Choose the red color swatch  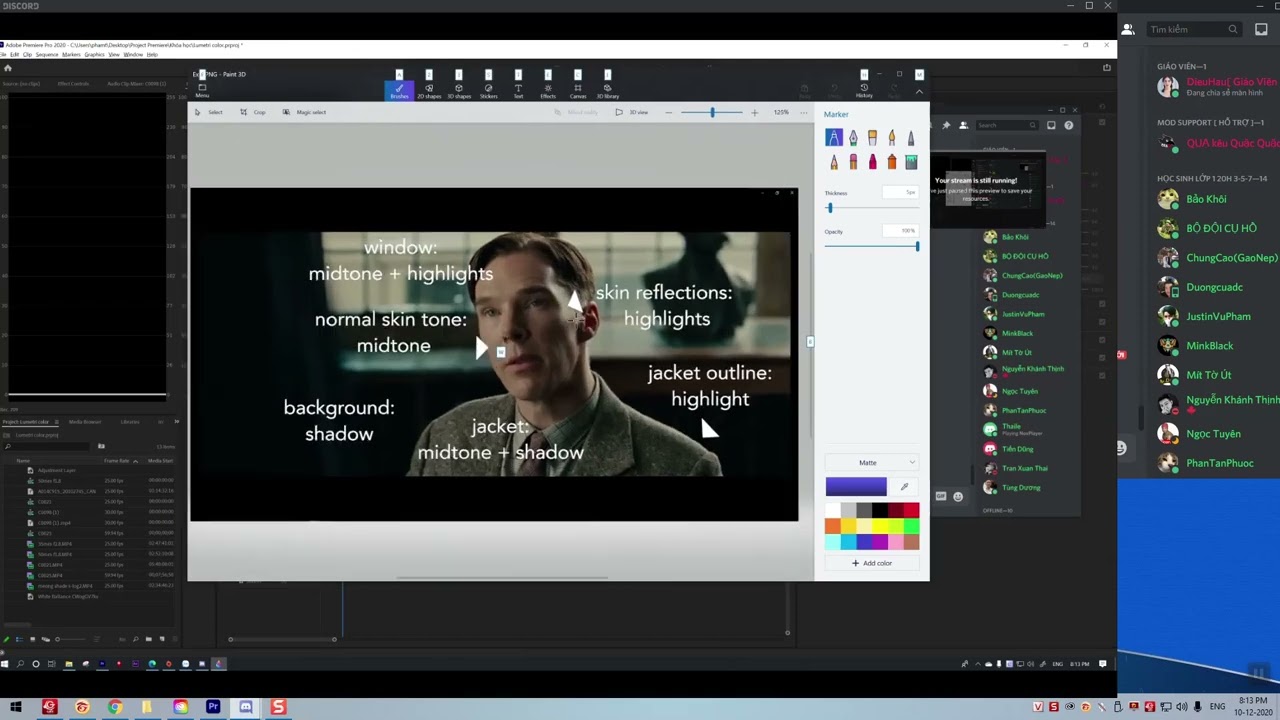[x=910, y=512]
